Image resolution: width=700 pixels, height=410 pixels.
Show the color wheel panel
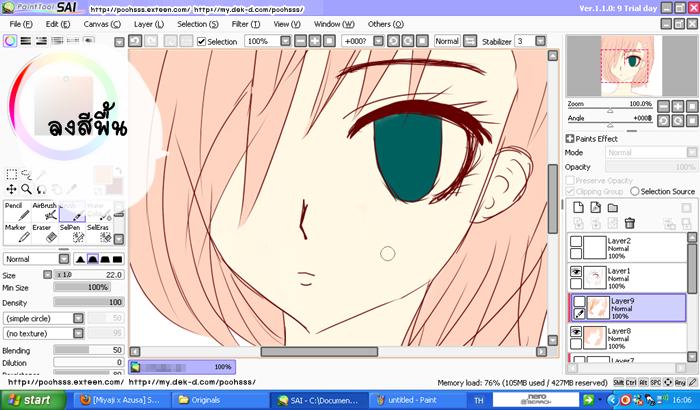coord(10,41)
